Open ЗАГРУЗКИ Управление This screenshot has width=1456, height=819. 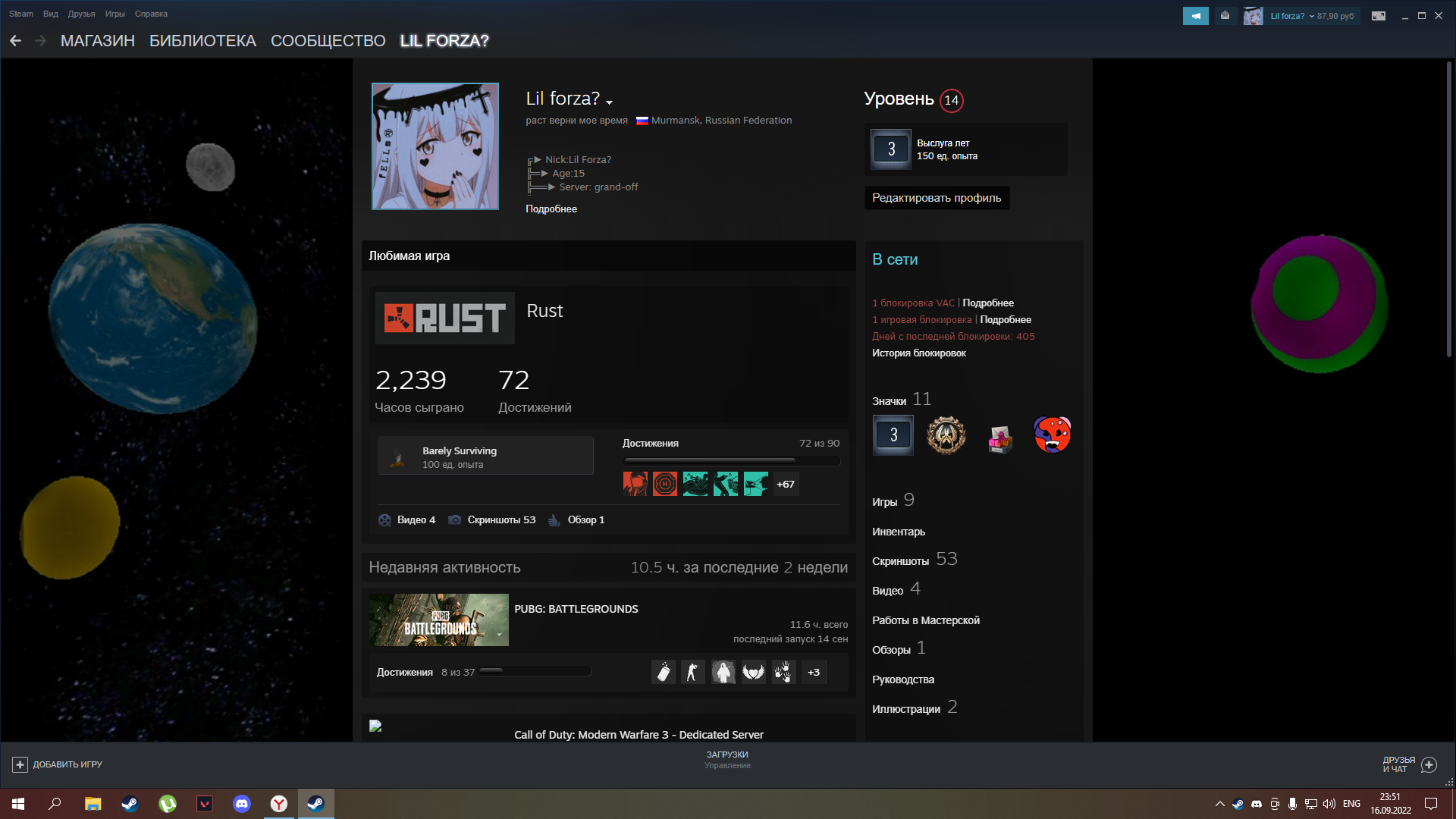click(x=727, y=760)
